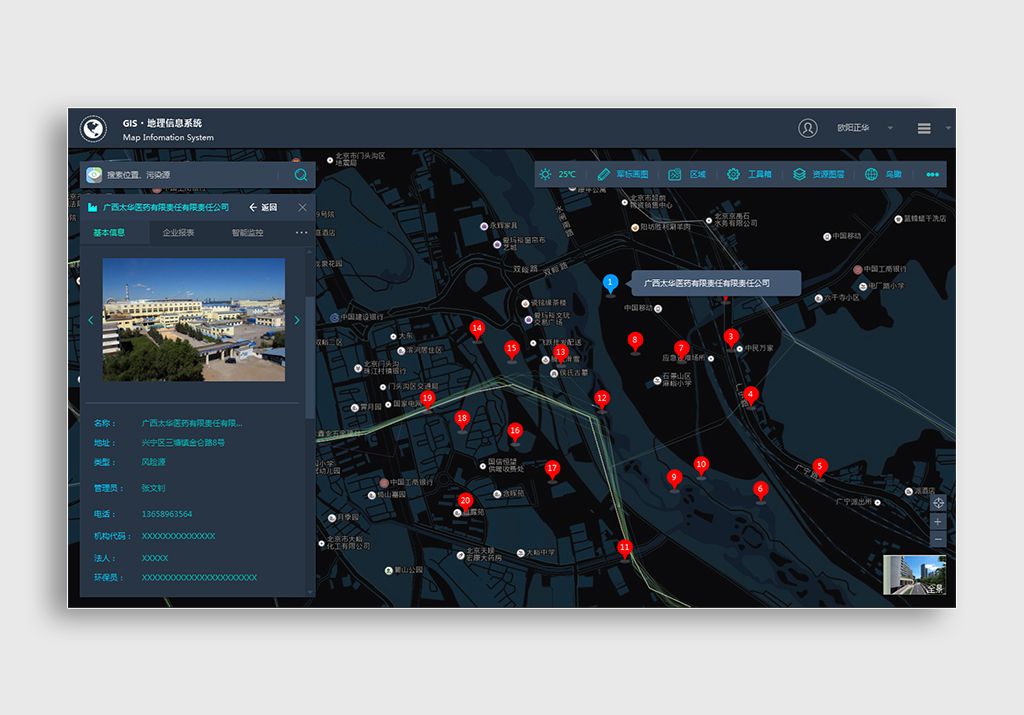Select red map marker 3
This screenshot has width=1024, height=715.
[x=731, y=338]
